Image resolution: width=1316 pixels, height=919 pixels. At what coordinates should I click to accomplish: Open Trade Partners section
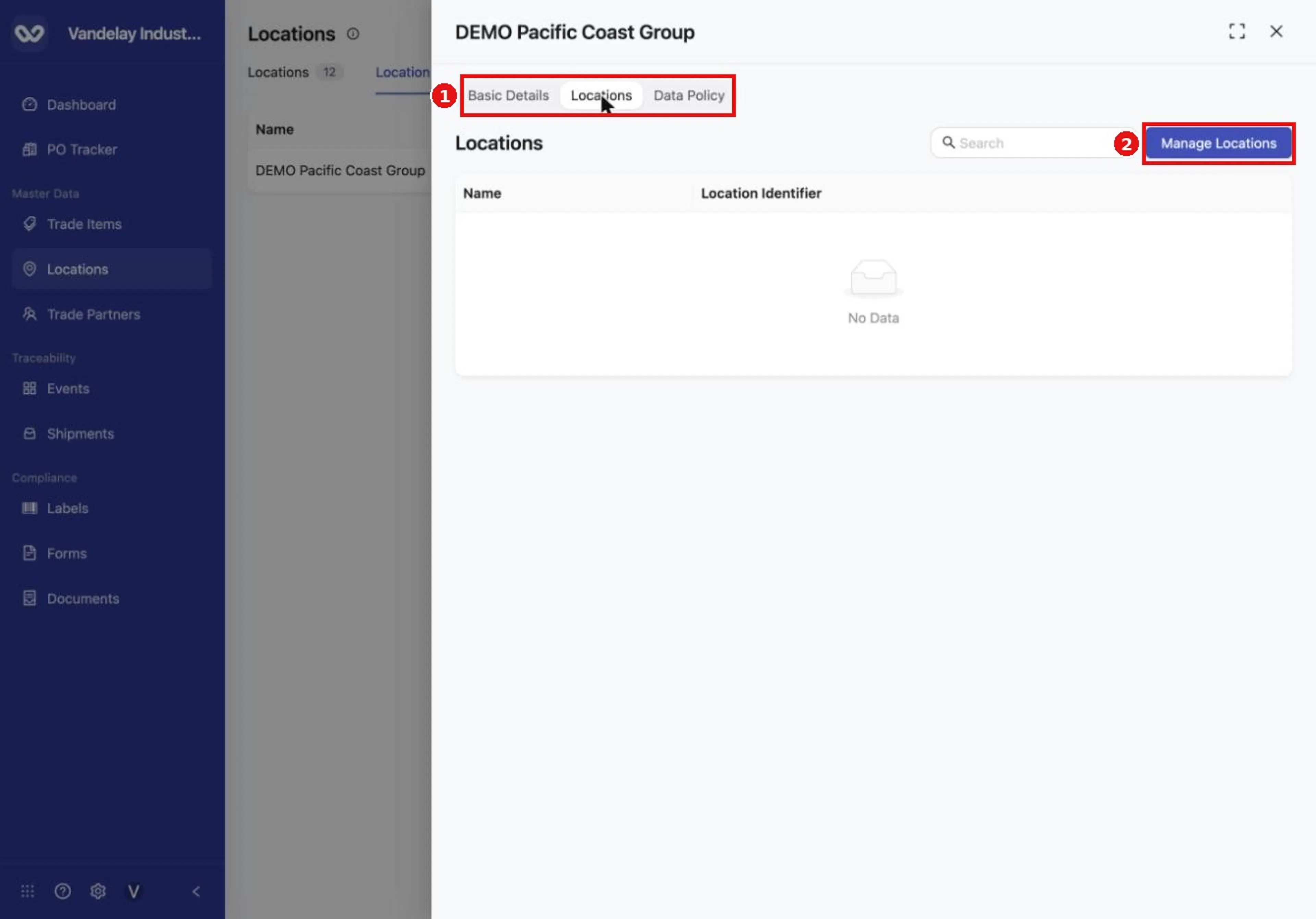point(112,315)
